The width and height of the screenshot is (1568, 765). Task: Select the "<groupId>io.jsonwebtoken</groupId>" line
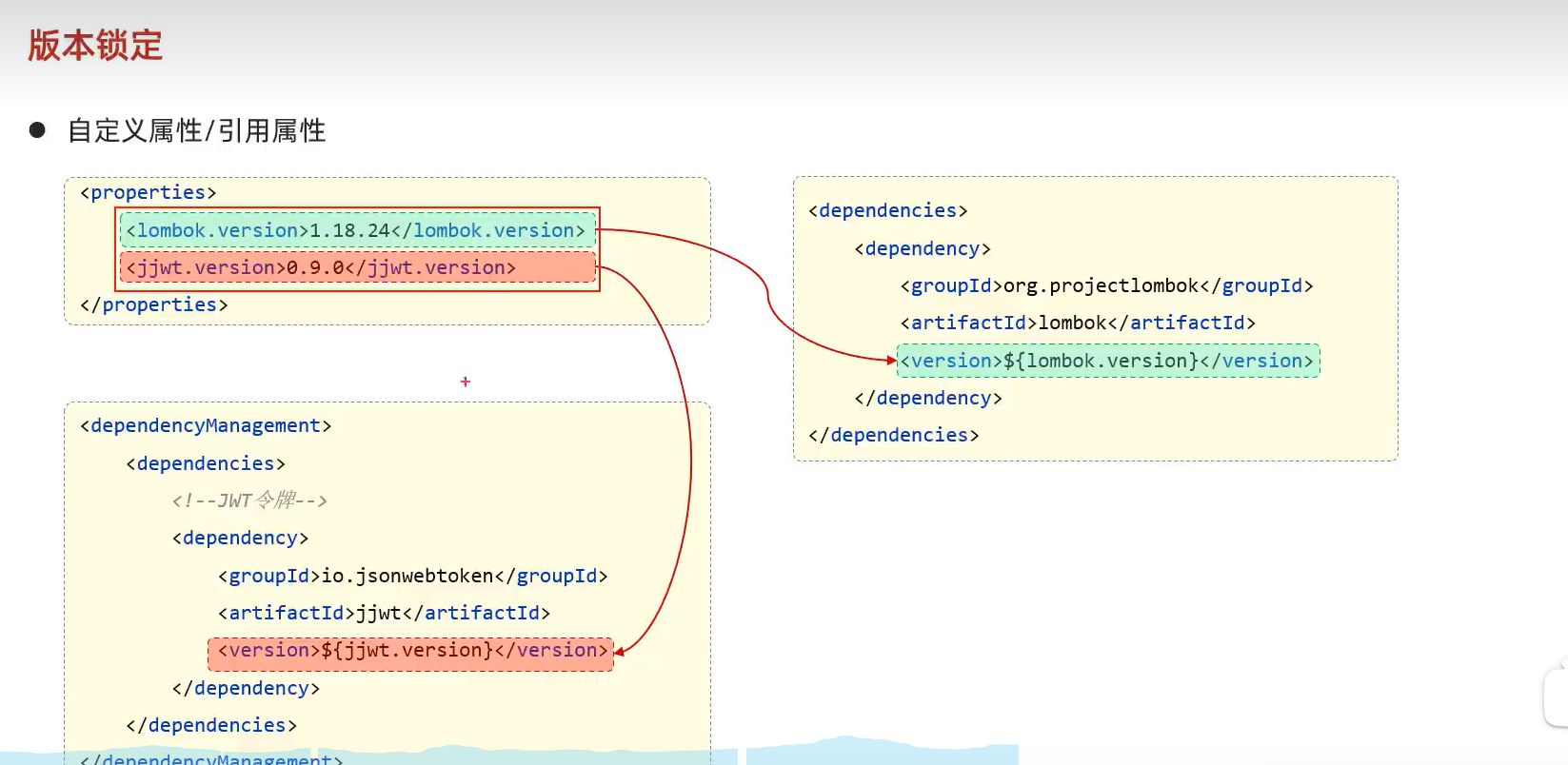[412, 576]
